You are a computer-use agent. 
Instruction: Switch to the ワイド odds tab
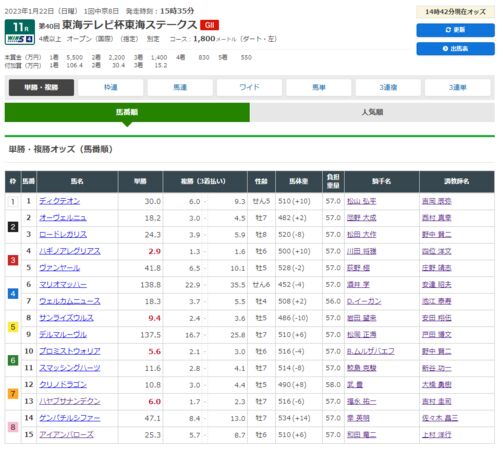[x=249, y=87]
